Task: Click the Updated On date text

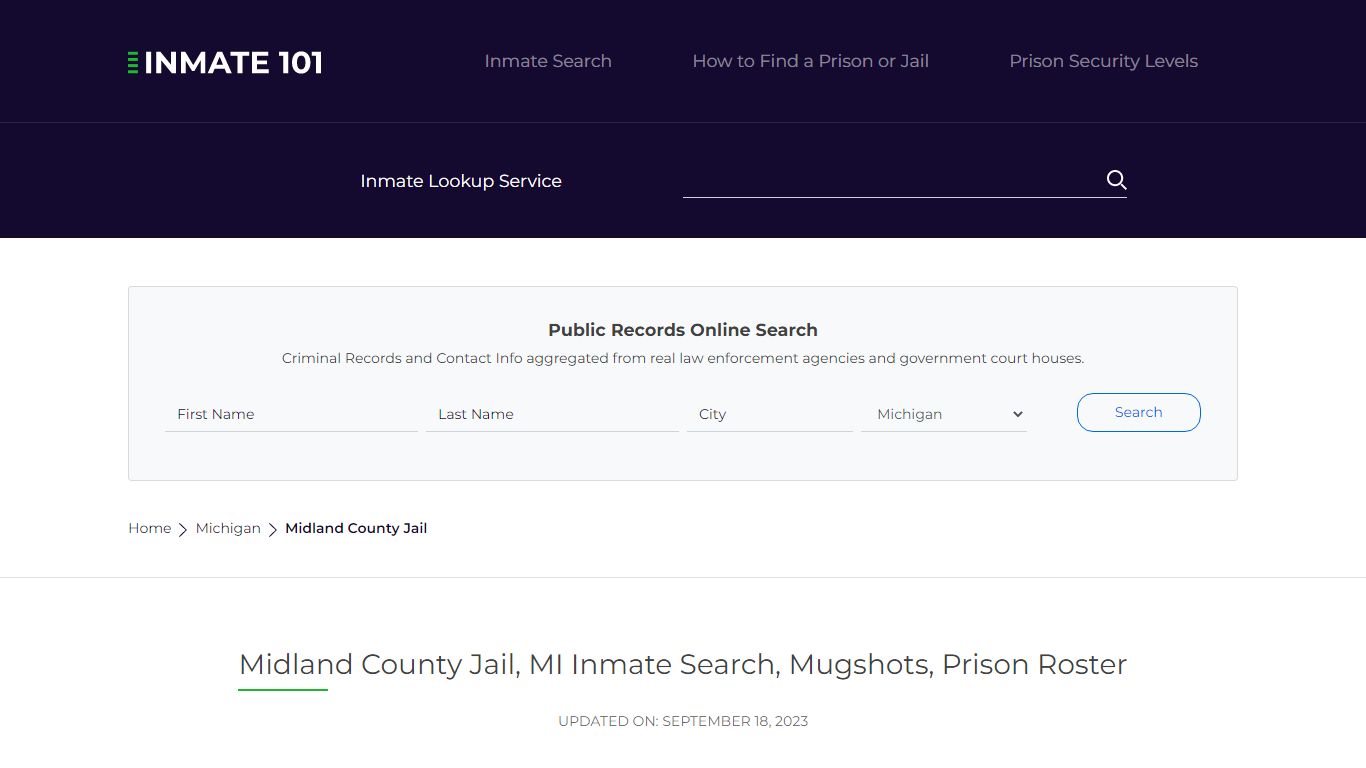Action: [683, 721]
